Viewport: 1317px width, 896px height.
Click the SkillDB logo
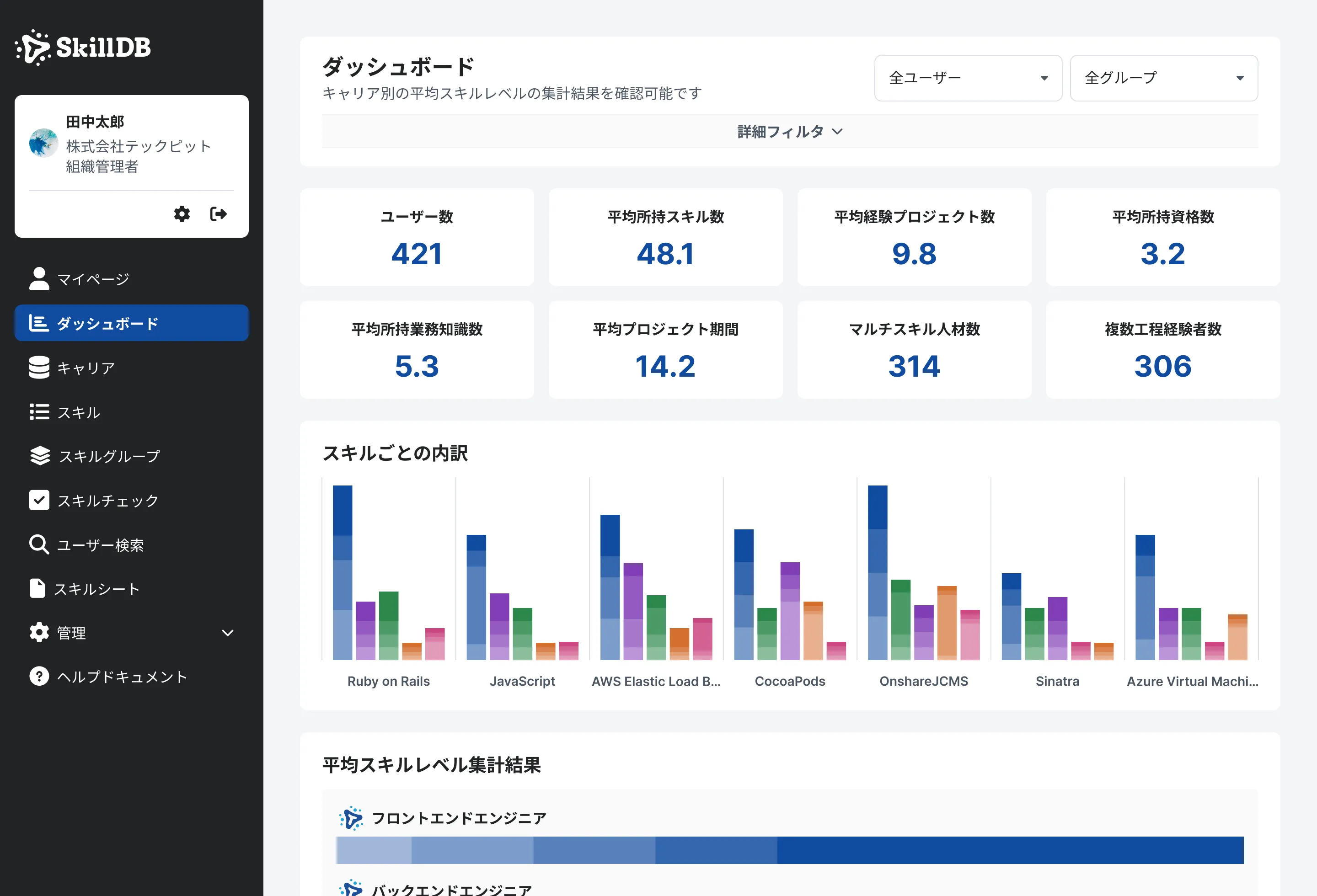pos(83,47)
